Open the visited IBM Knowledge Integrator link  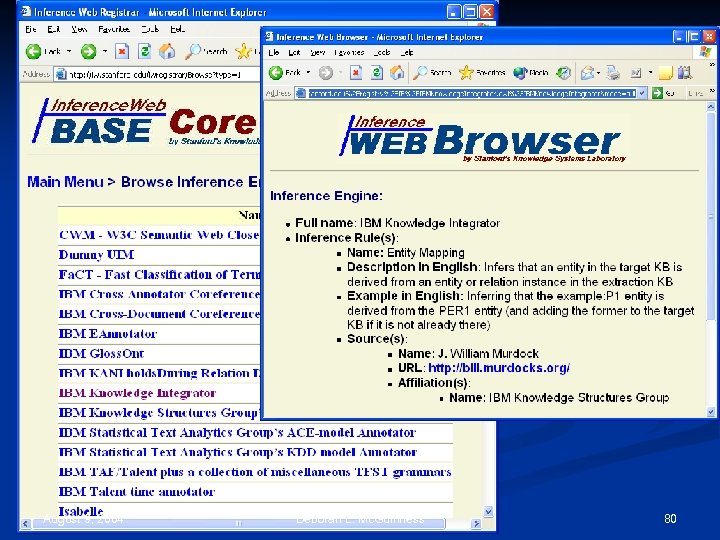[137, 393]
